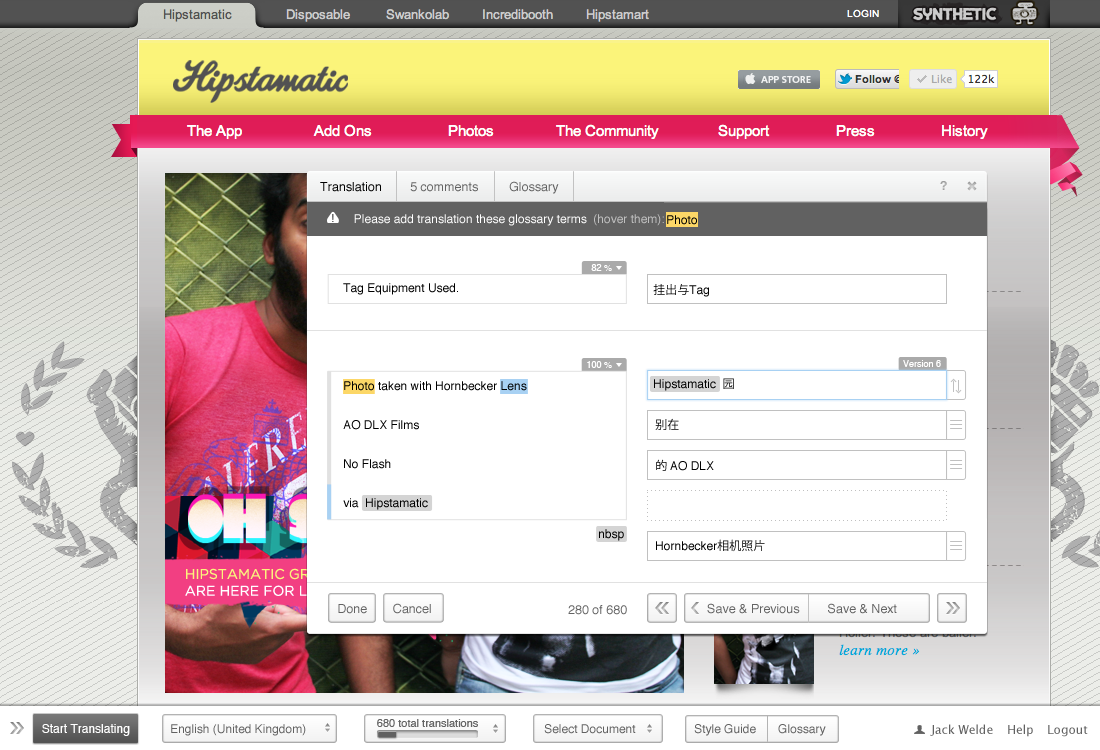Click the Help link
Viewport: 1100px width, 750px height.
click(x=1020, y=730)
